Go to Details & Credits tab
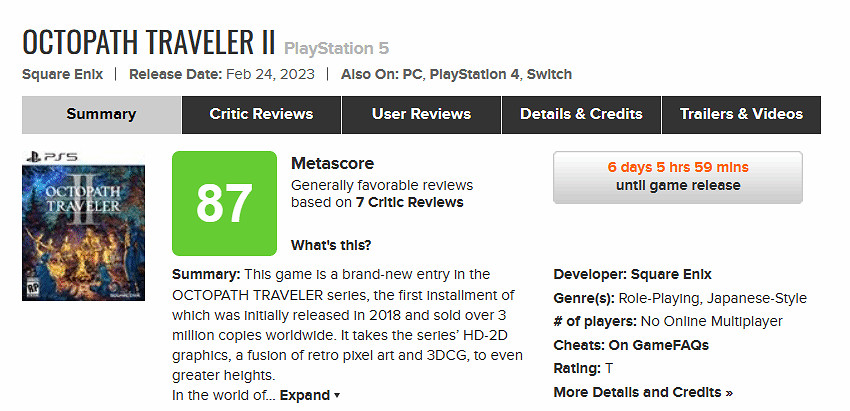Screen dimensions: 850x411 coord(581,114)
